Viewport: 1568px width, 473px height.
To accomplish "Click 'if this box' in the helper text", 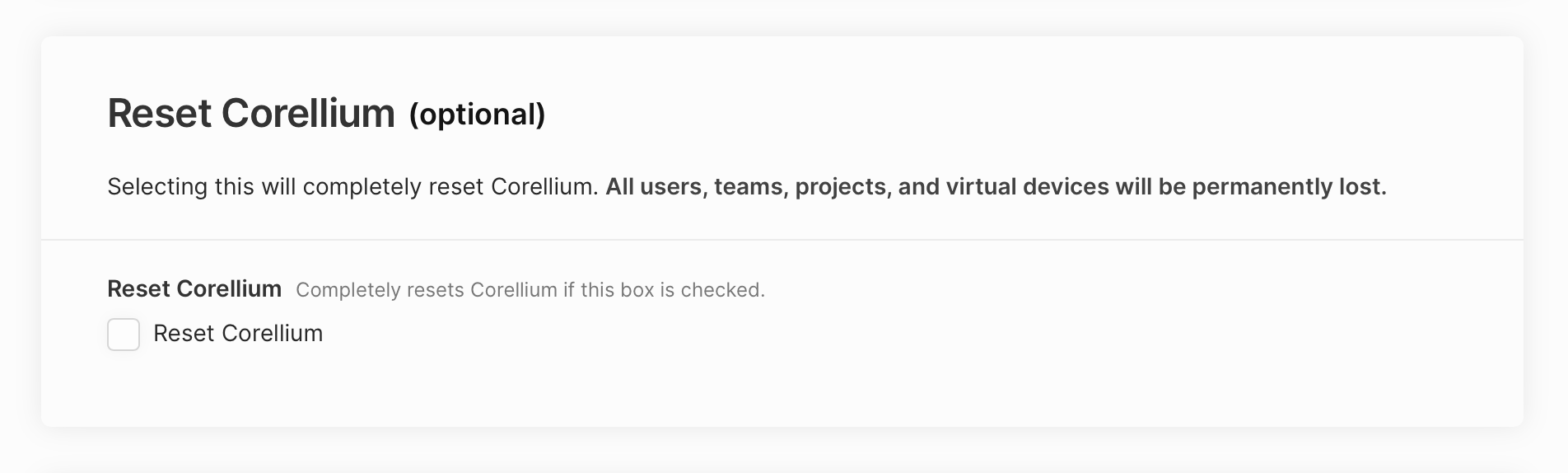I will pyautogui.click(x=608, y=290).
